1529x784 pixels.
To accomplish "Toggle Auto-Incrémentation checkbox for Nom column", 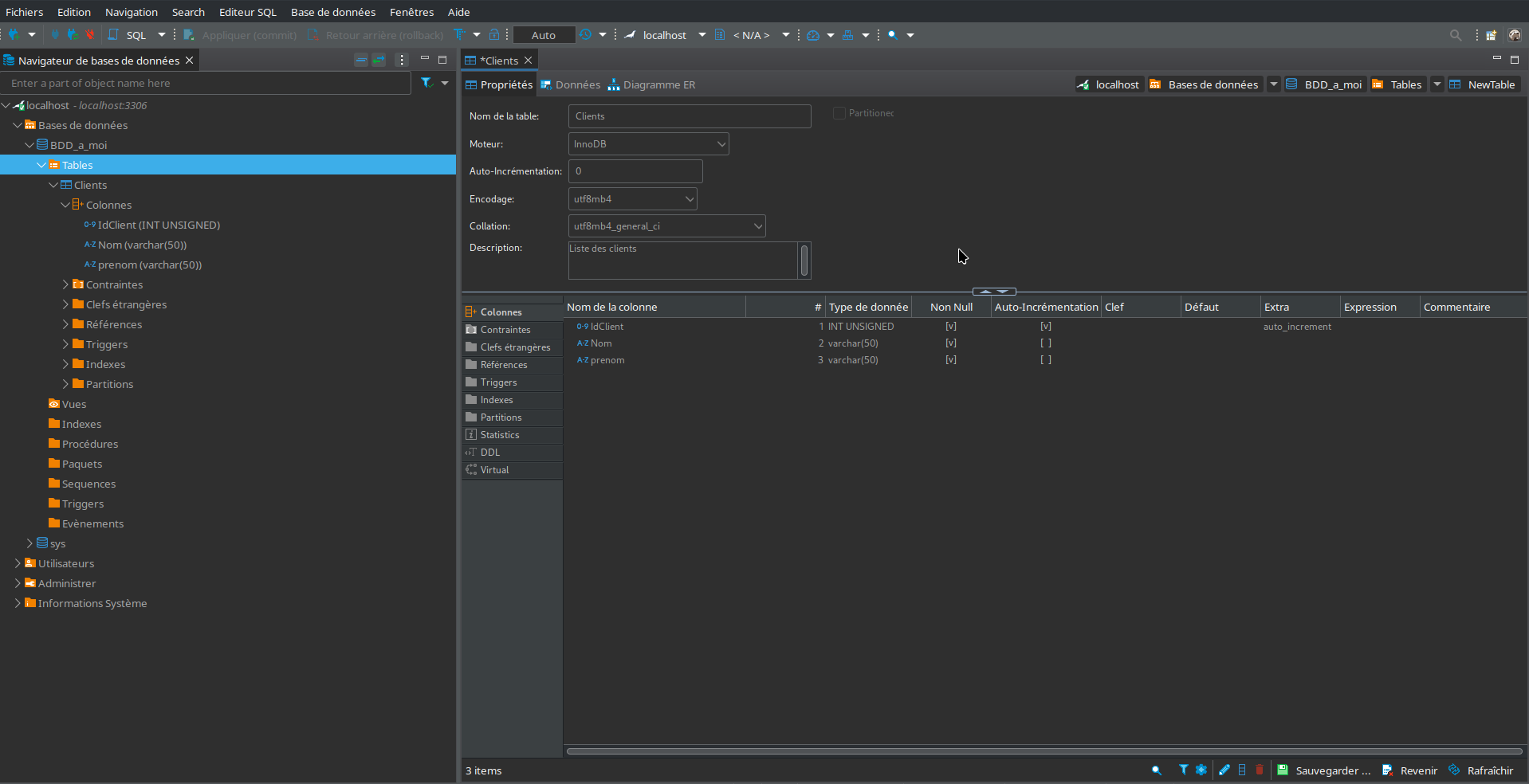I will pos(1045,343).
